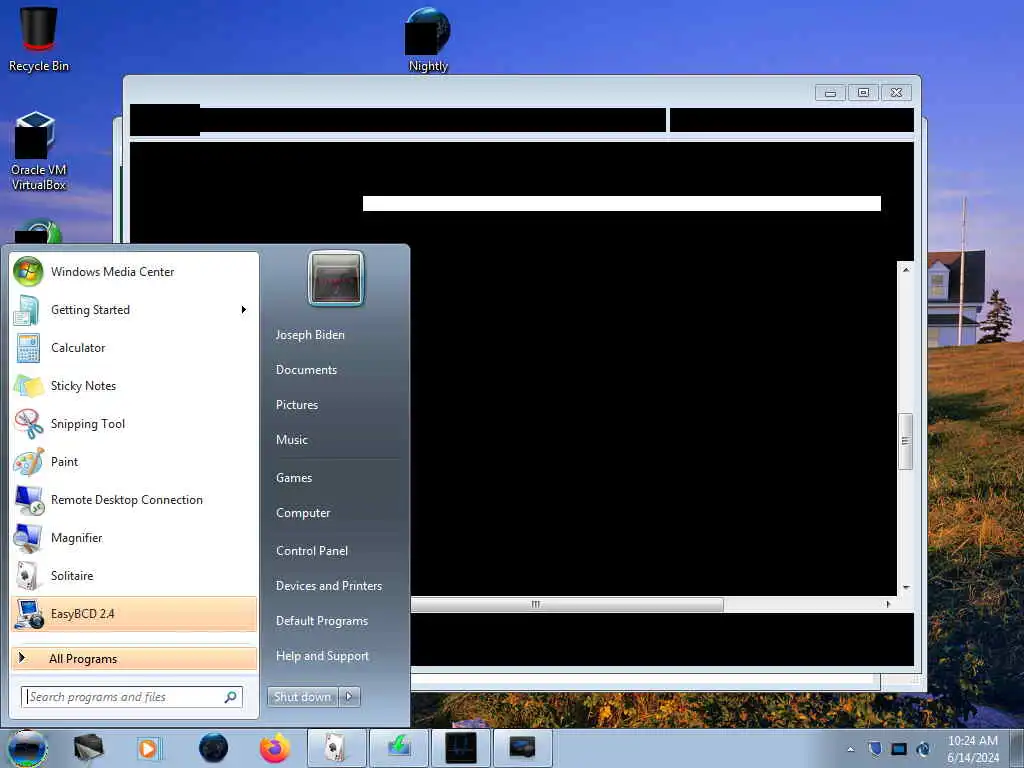Viewport: 1024px width, 768px height.
Task: Click the search magnifier icon in Start menu
Action: point(231,697)
